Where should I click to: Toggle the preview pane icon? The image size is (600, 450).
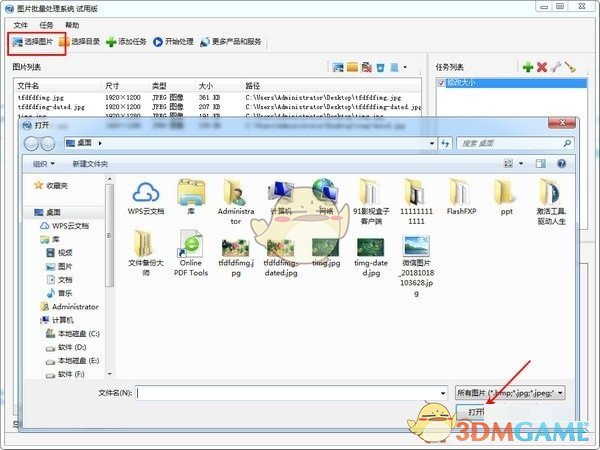click(x=541, y=164)
